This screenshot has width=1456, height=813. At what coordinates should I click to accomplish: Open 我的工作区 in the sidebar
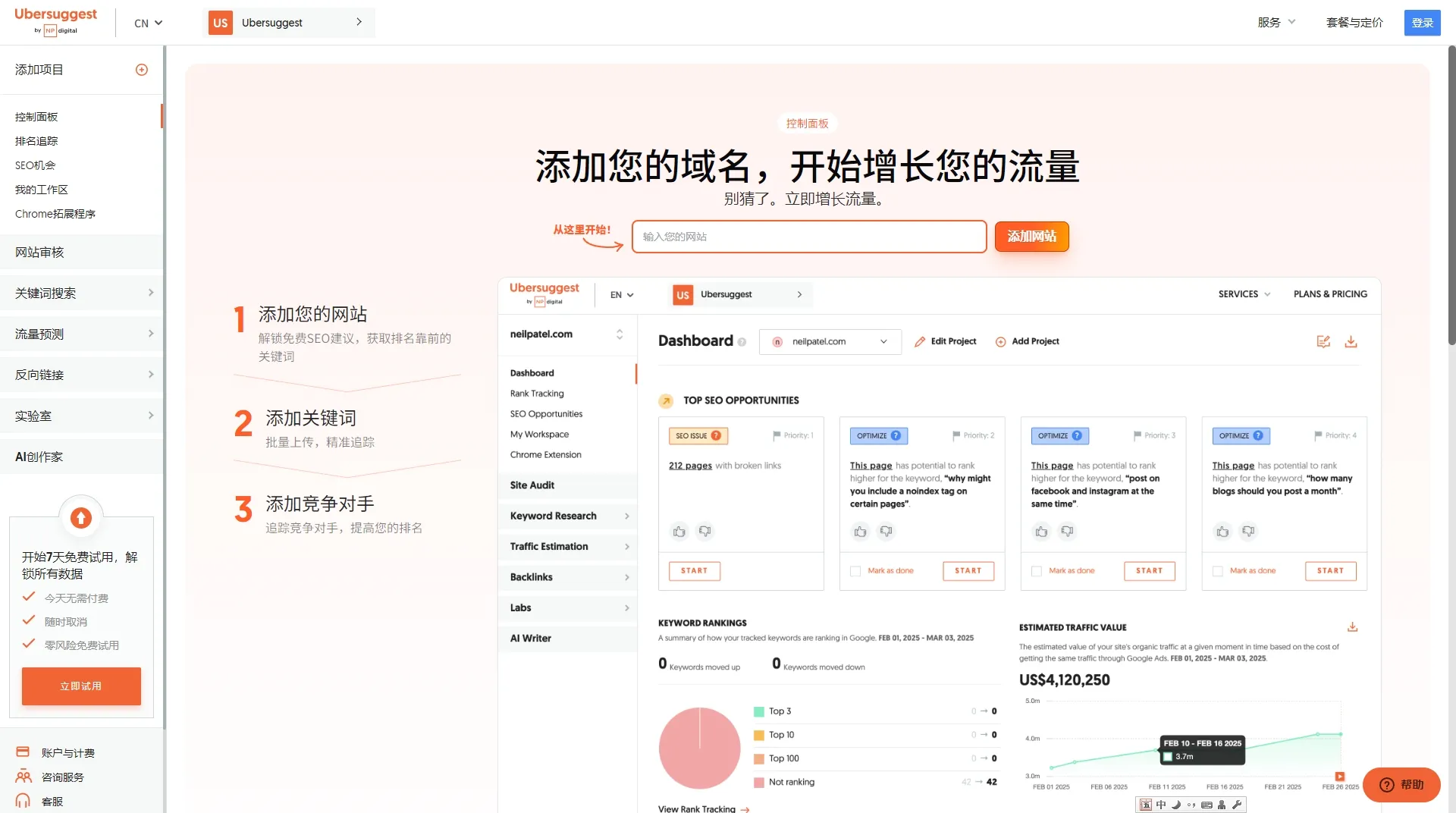(x=42, y=190)
